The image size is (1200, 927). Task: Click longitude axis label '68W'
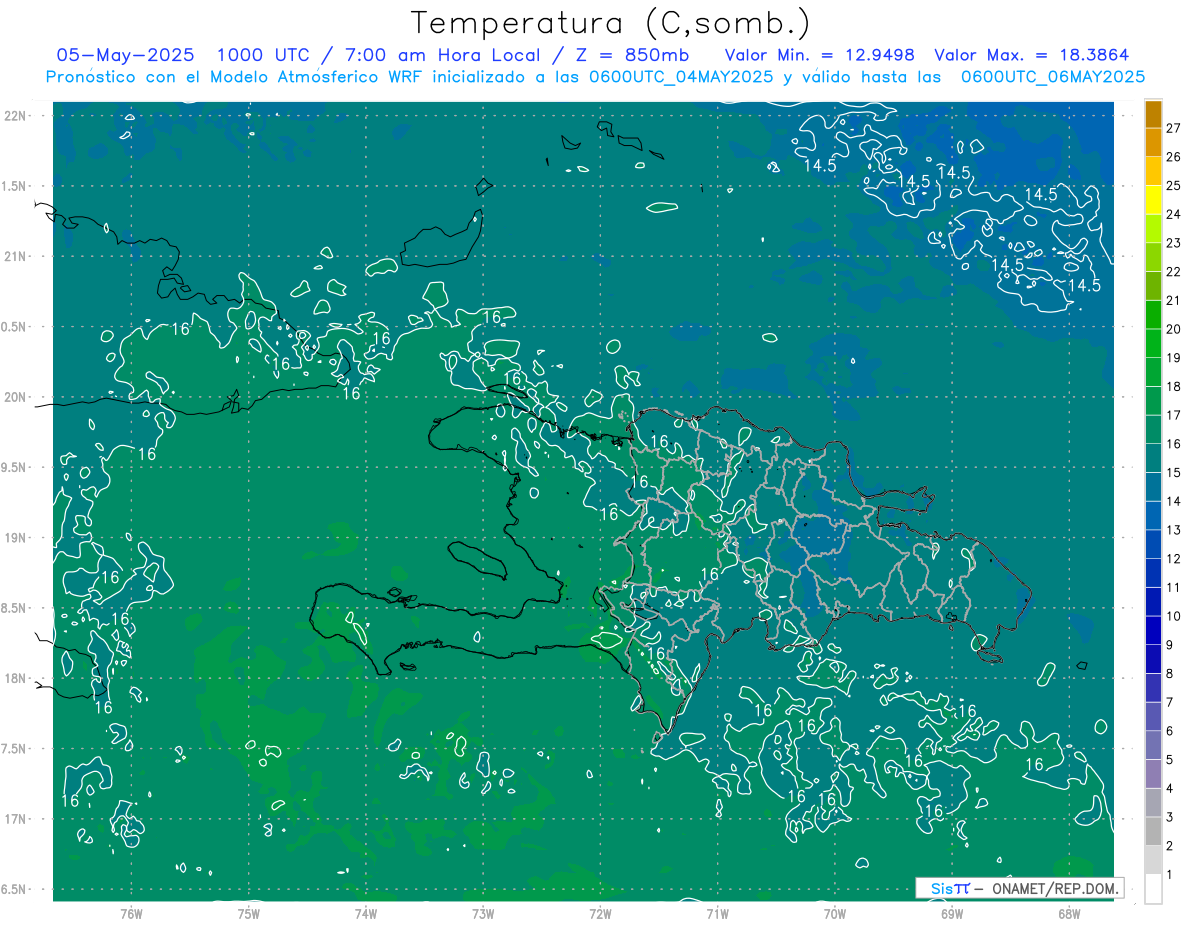click(x=1069, y=914)
